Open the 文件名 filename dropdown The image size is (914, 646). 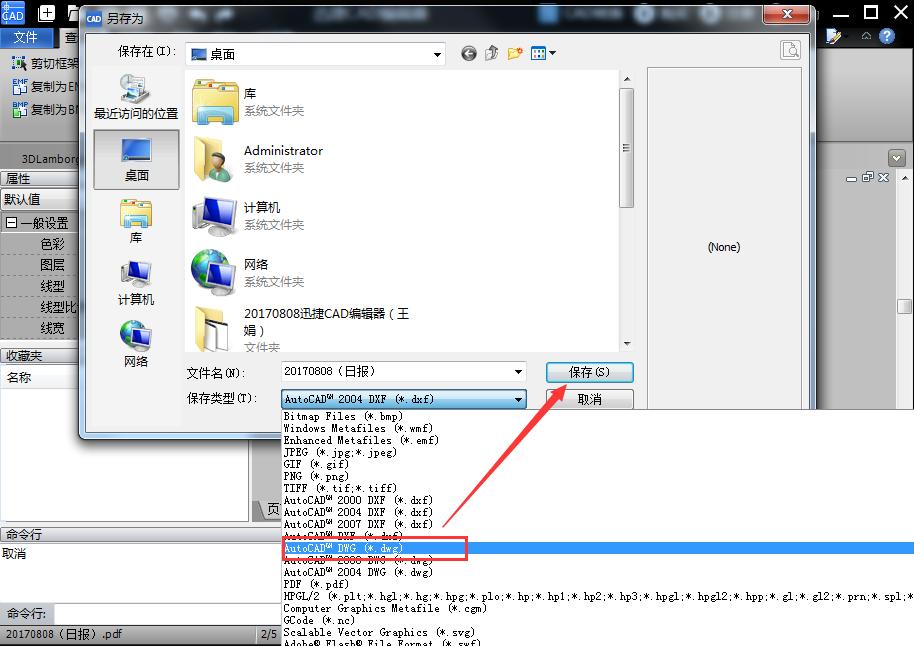pos(518,371)
